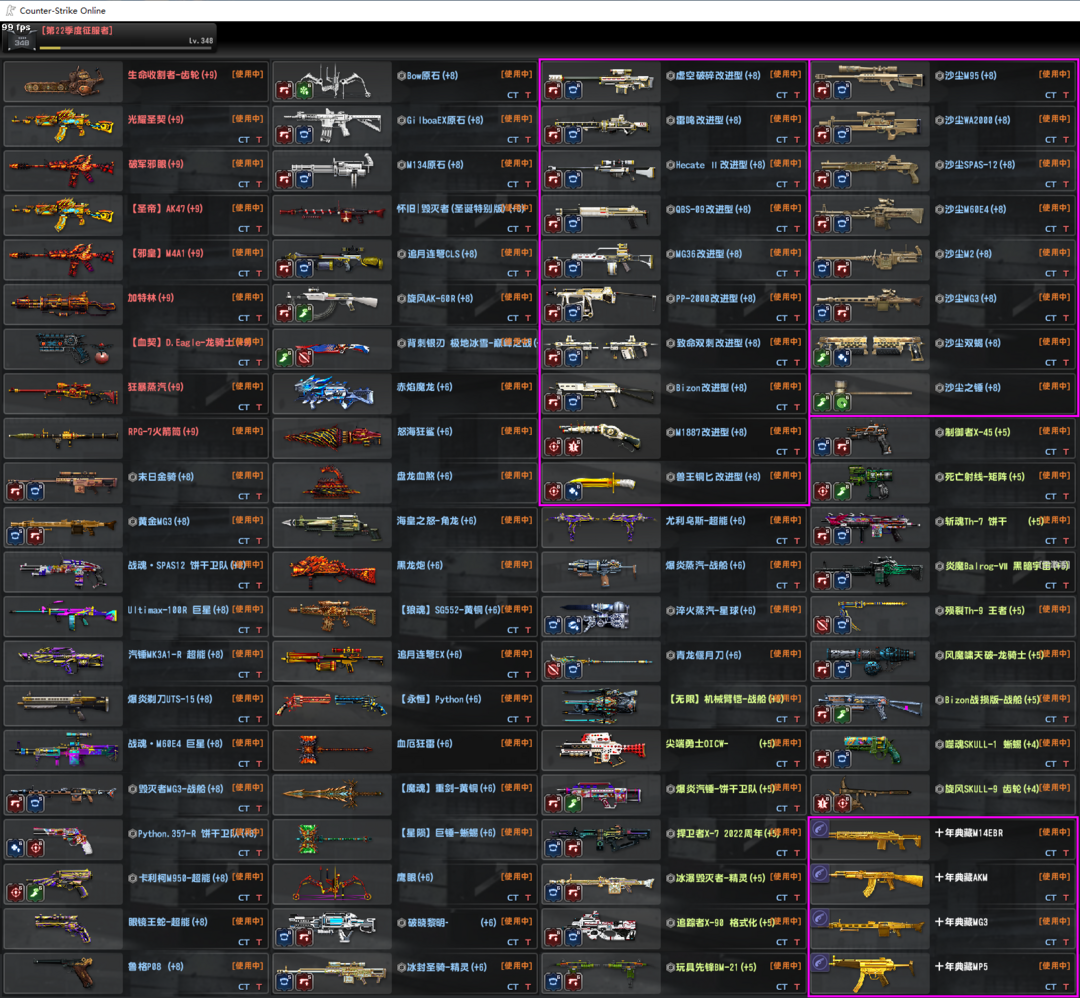
Task: Click the red crossed-out icon on 青龙偃月刀 row
Action: [554, 670]
